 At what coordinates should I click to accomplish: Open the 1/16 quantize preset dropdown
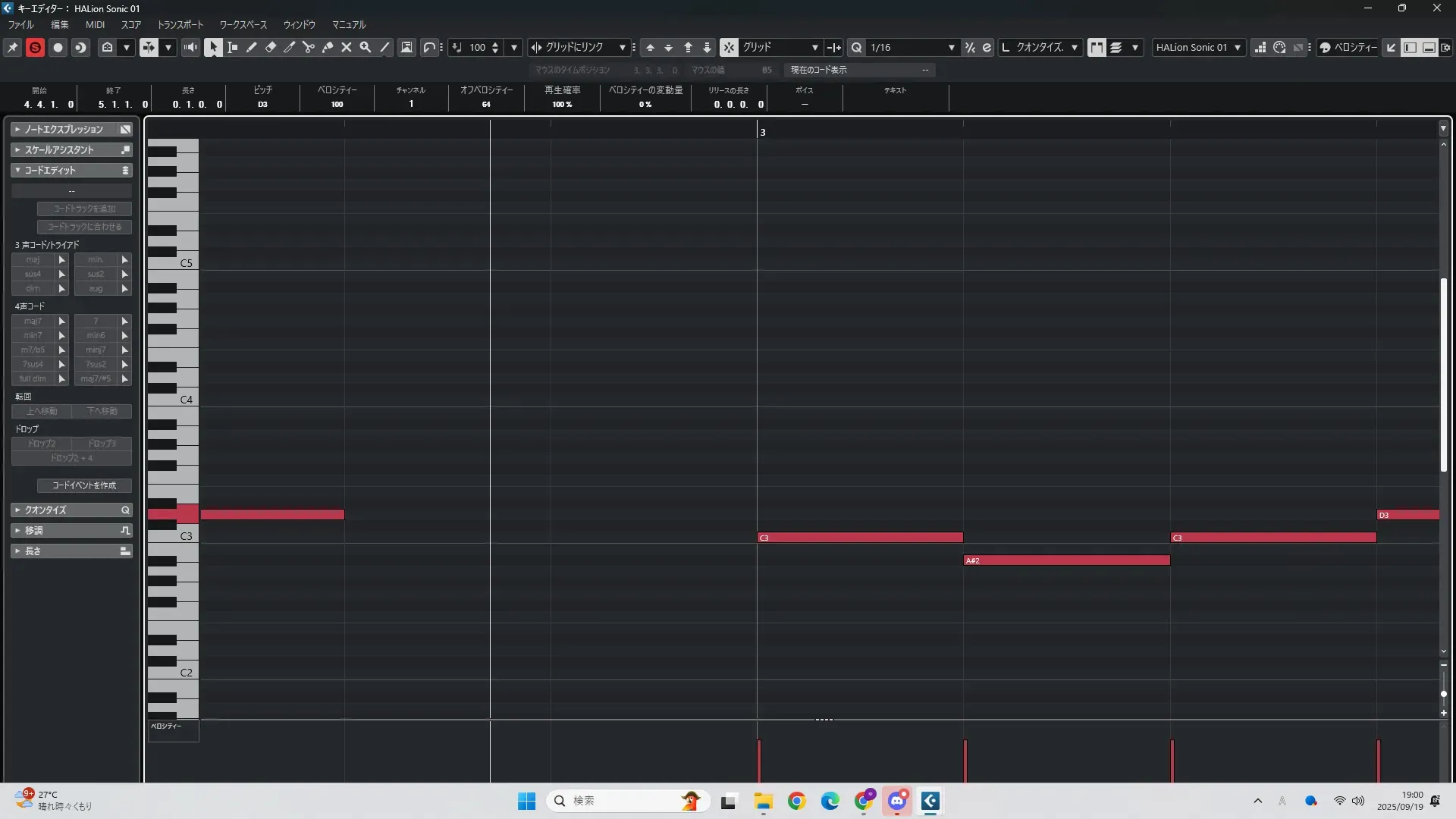point(951,47)
